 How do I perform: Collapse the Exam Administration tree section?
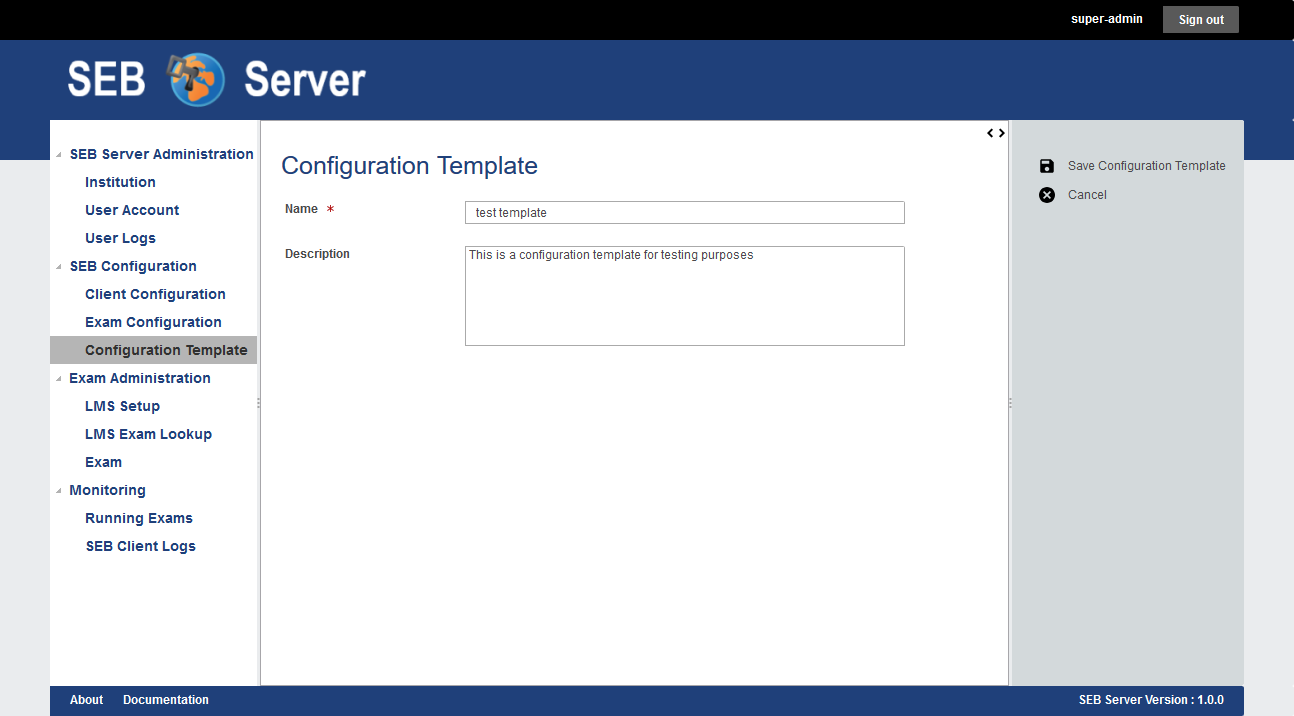pyautogui.click(x=59, y=379)
